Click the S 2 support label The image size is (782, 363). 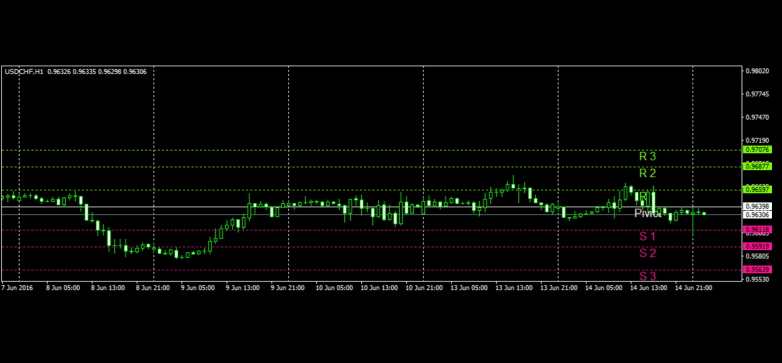point(648,253)
